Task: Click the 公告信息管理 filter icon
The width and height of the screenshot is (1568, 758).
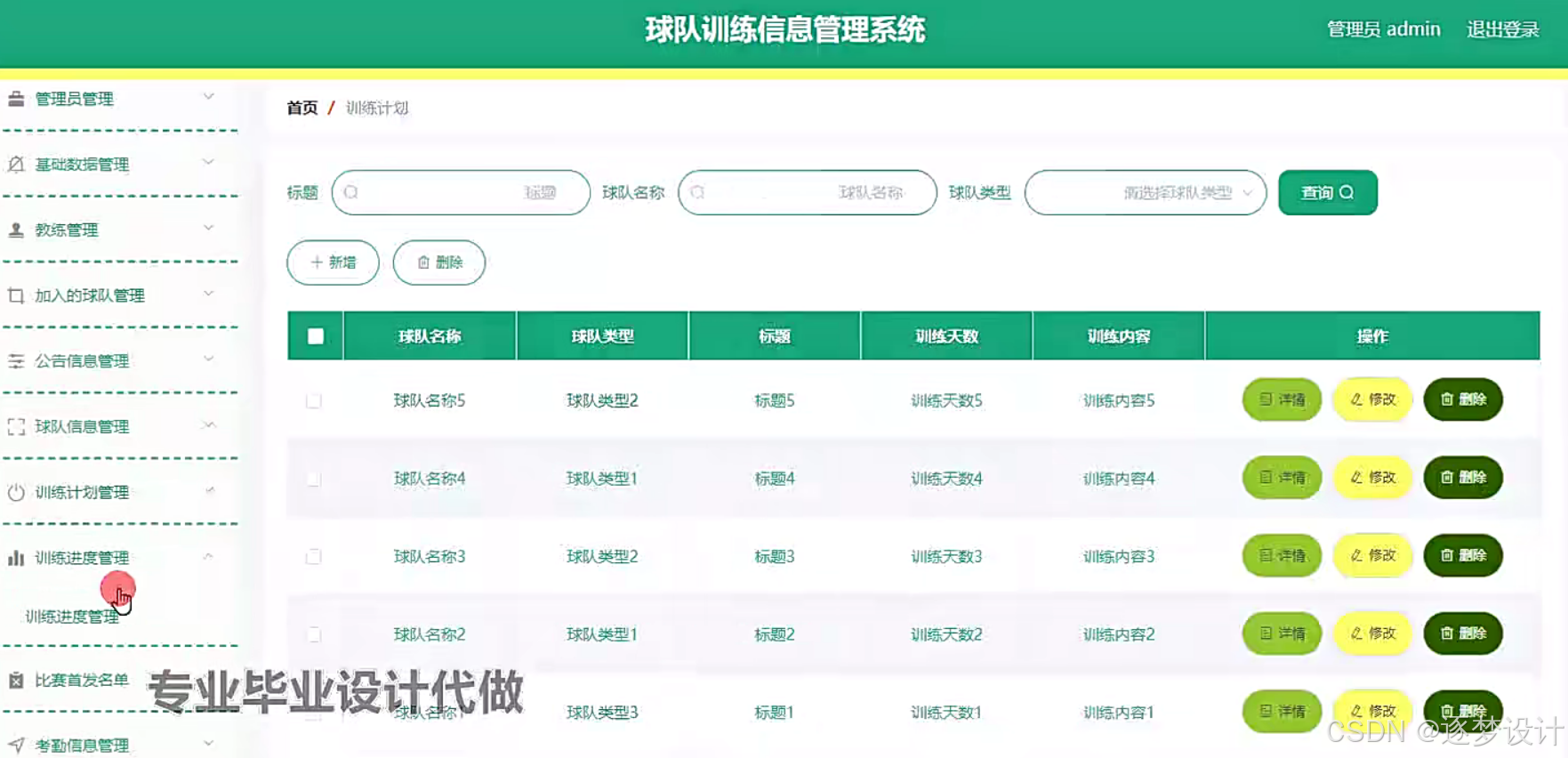Action: [x=16, y=360]
